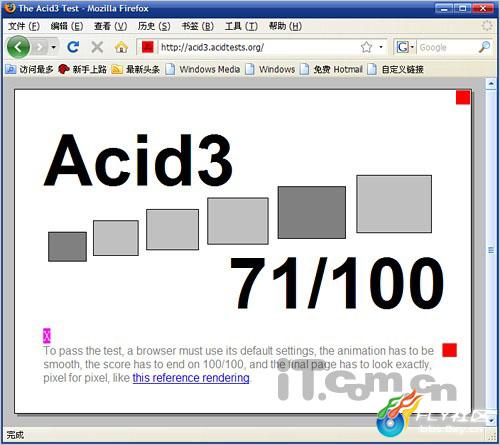
Task: Click the green Back navigation arrow
Action: coord(18,47)
